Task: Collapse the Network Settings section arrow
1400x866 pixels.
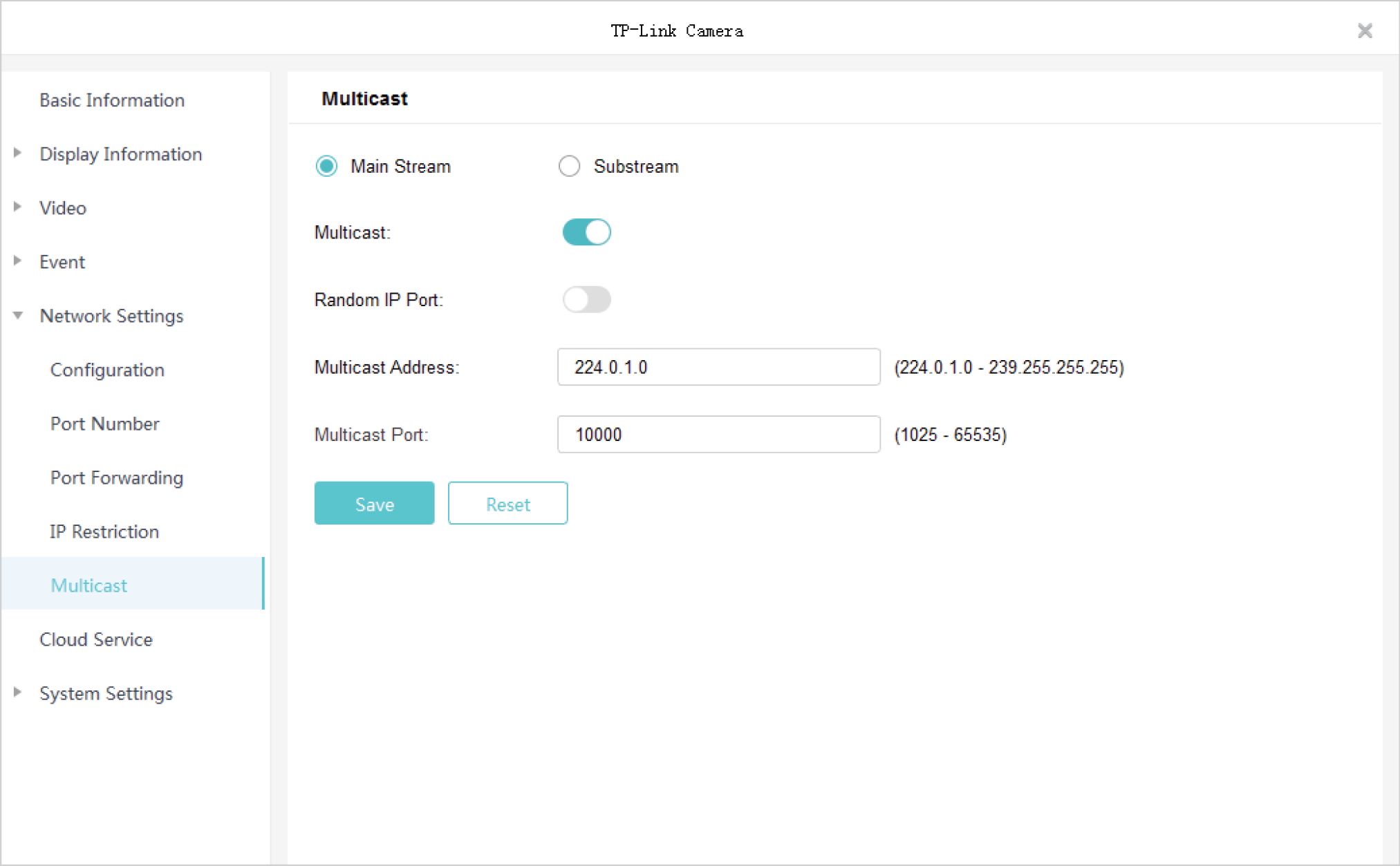Action: coord(18,315)
